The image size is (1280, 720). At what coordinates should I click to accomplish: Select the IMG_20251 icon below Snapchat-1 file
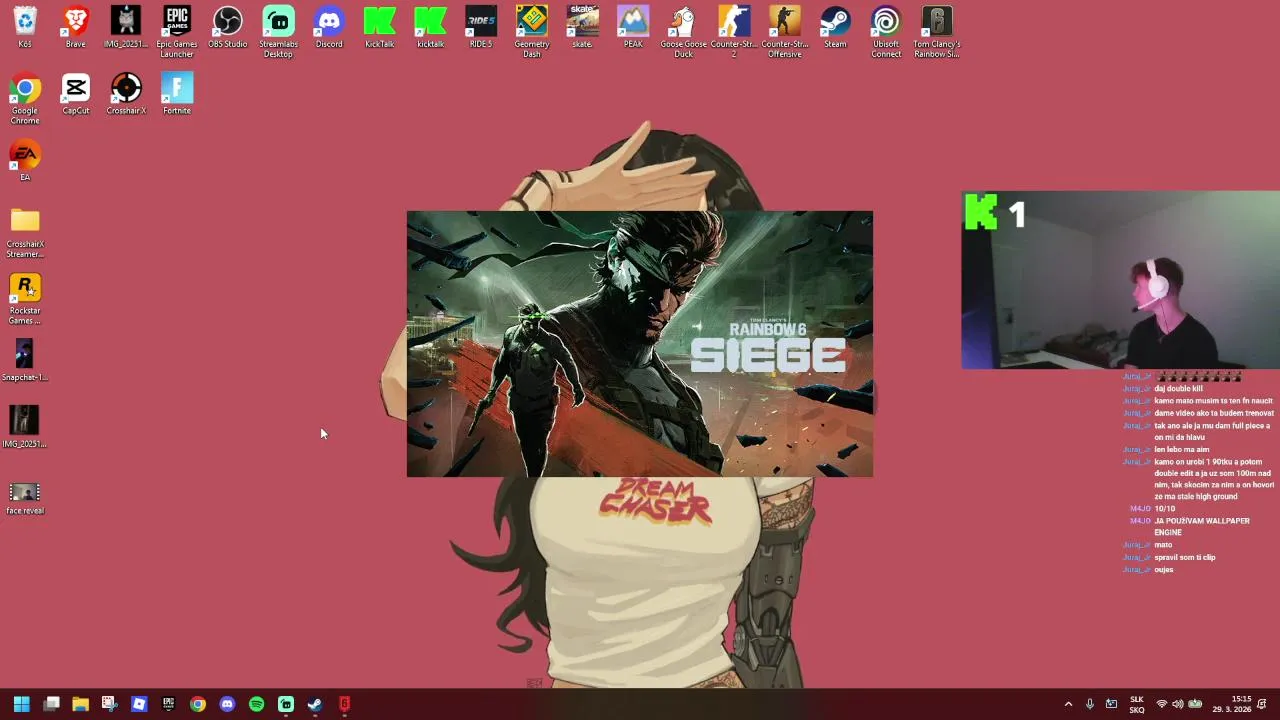tap(25, 428)
